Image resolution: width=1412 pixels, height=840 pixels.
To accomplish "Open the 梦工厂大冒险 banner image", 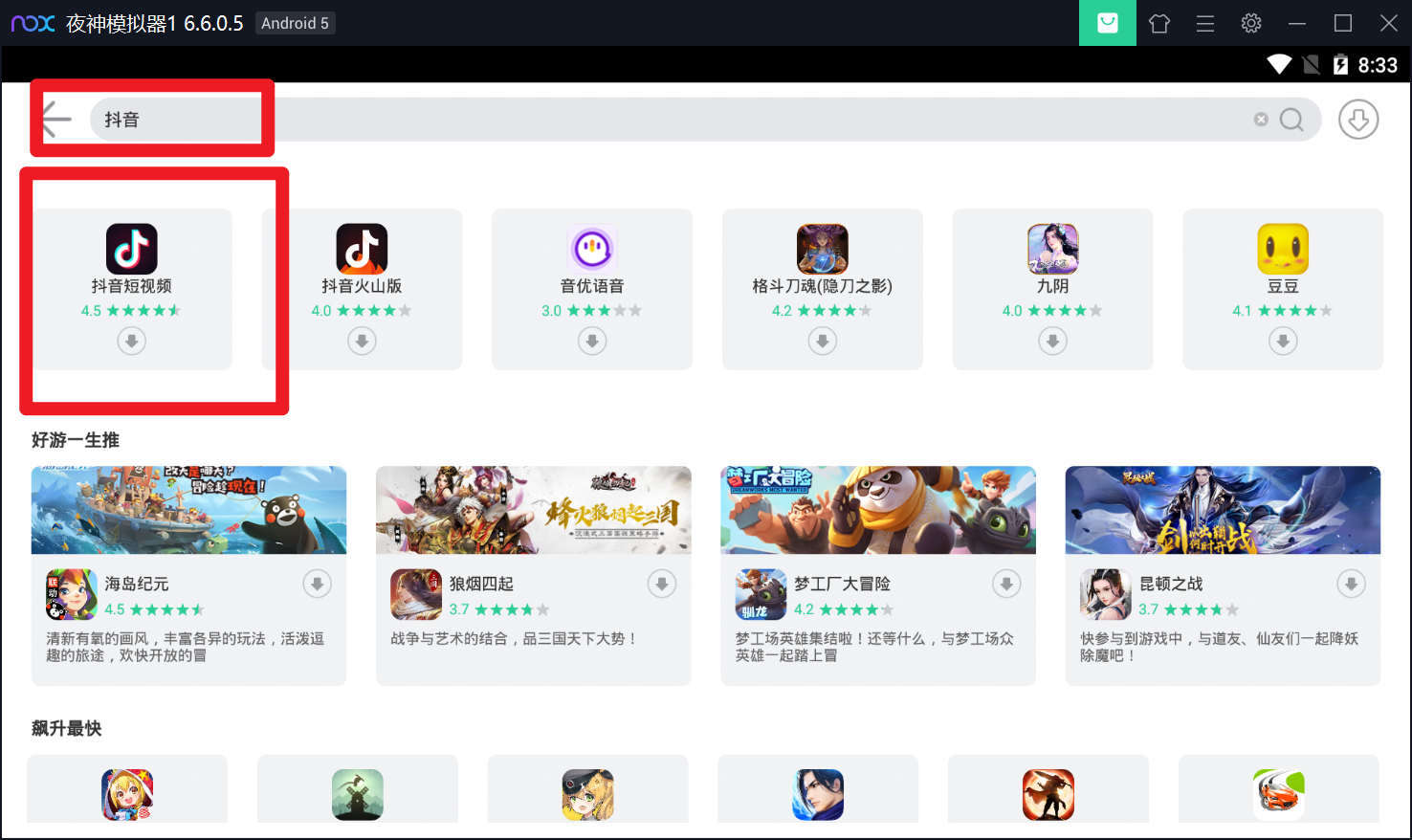I will pyautogui.click(x=878, y=510).
